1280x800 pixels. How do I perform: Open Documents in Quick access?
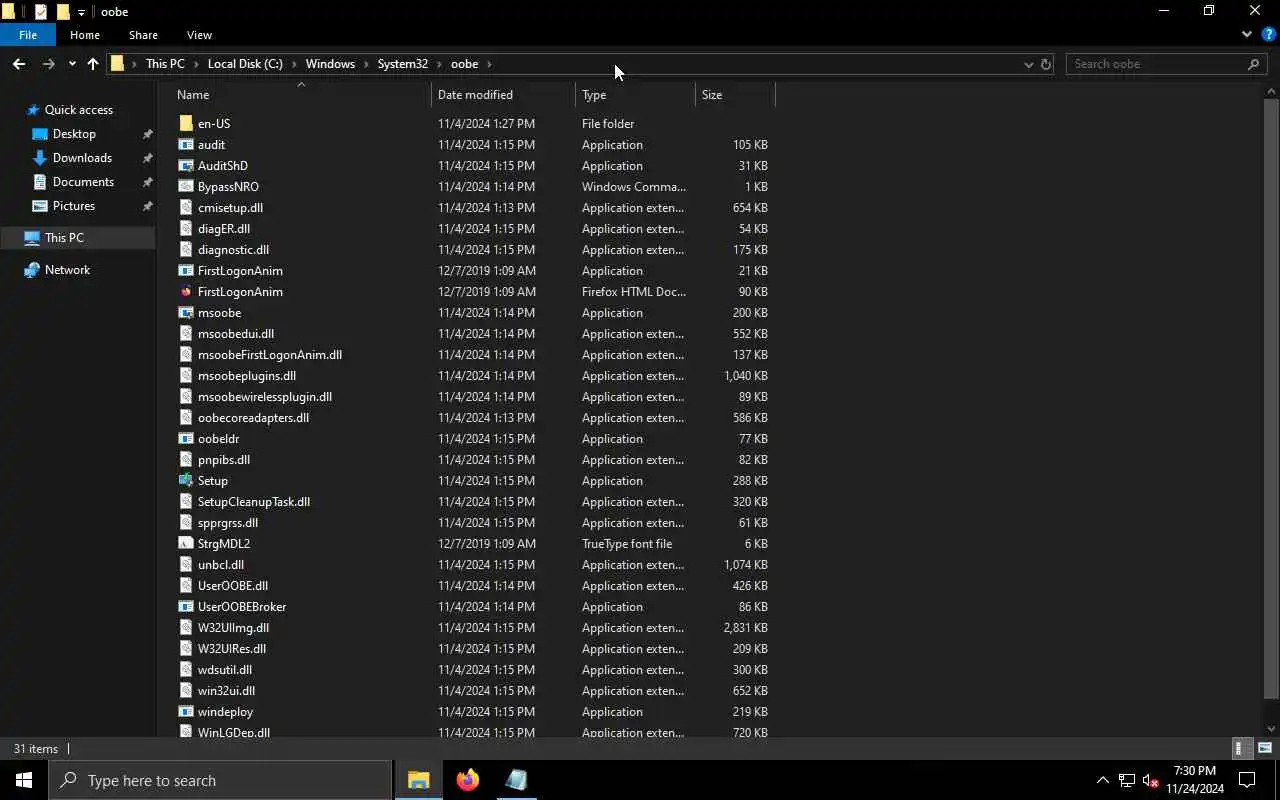point(83,182)
